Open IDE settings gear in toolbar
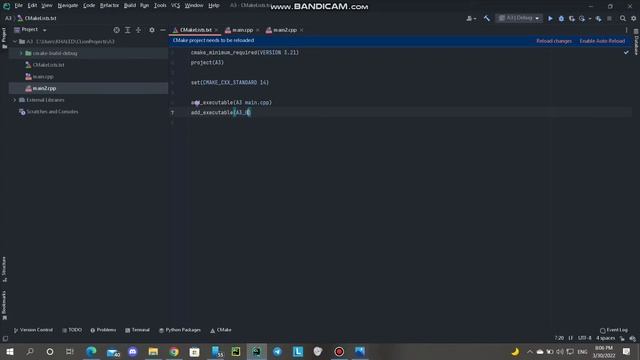The image size is (640, 360). click(633, 18)
